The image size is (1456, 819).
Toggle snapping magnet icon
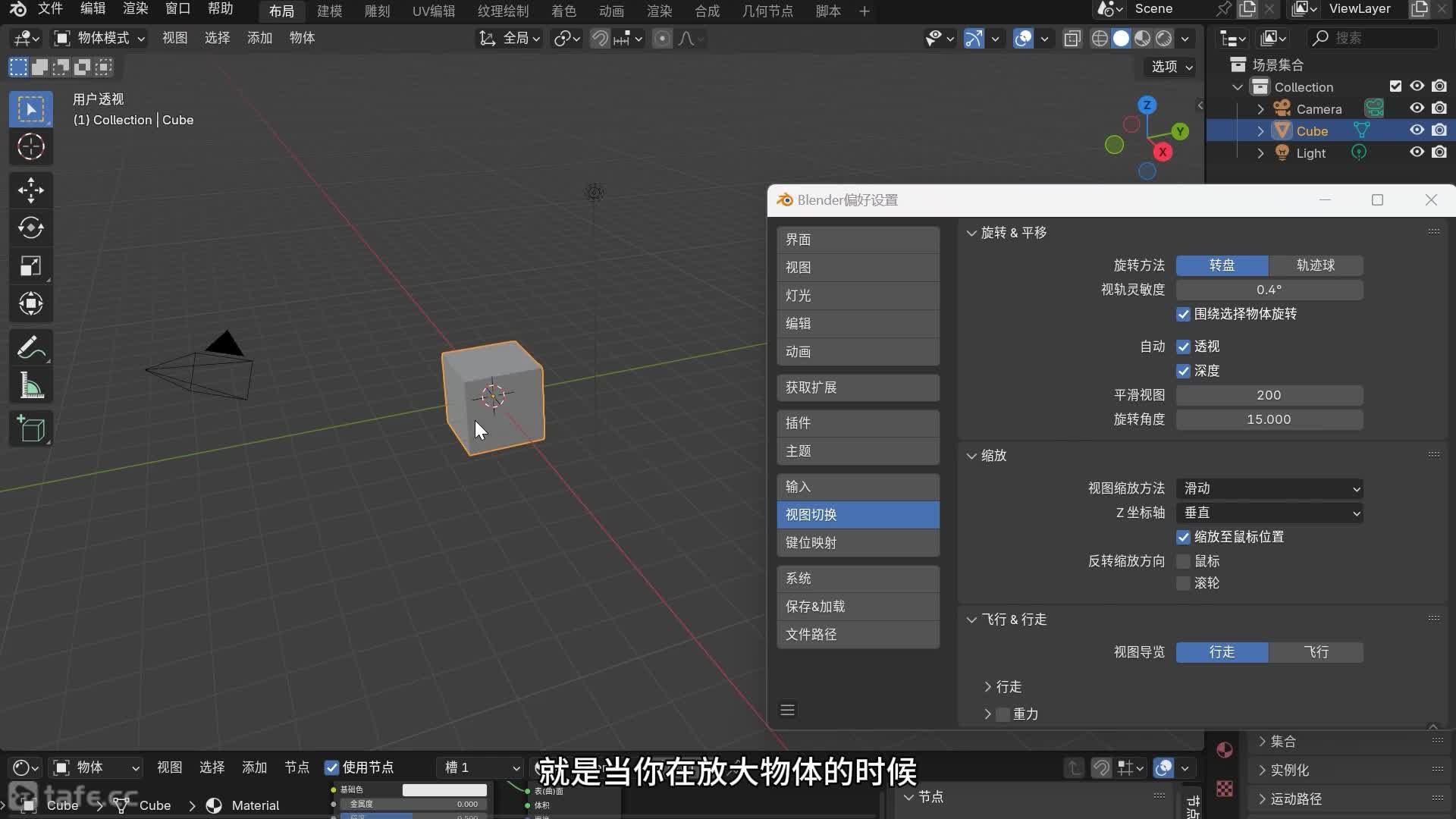[600, 39]
